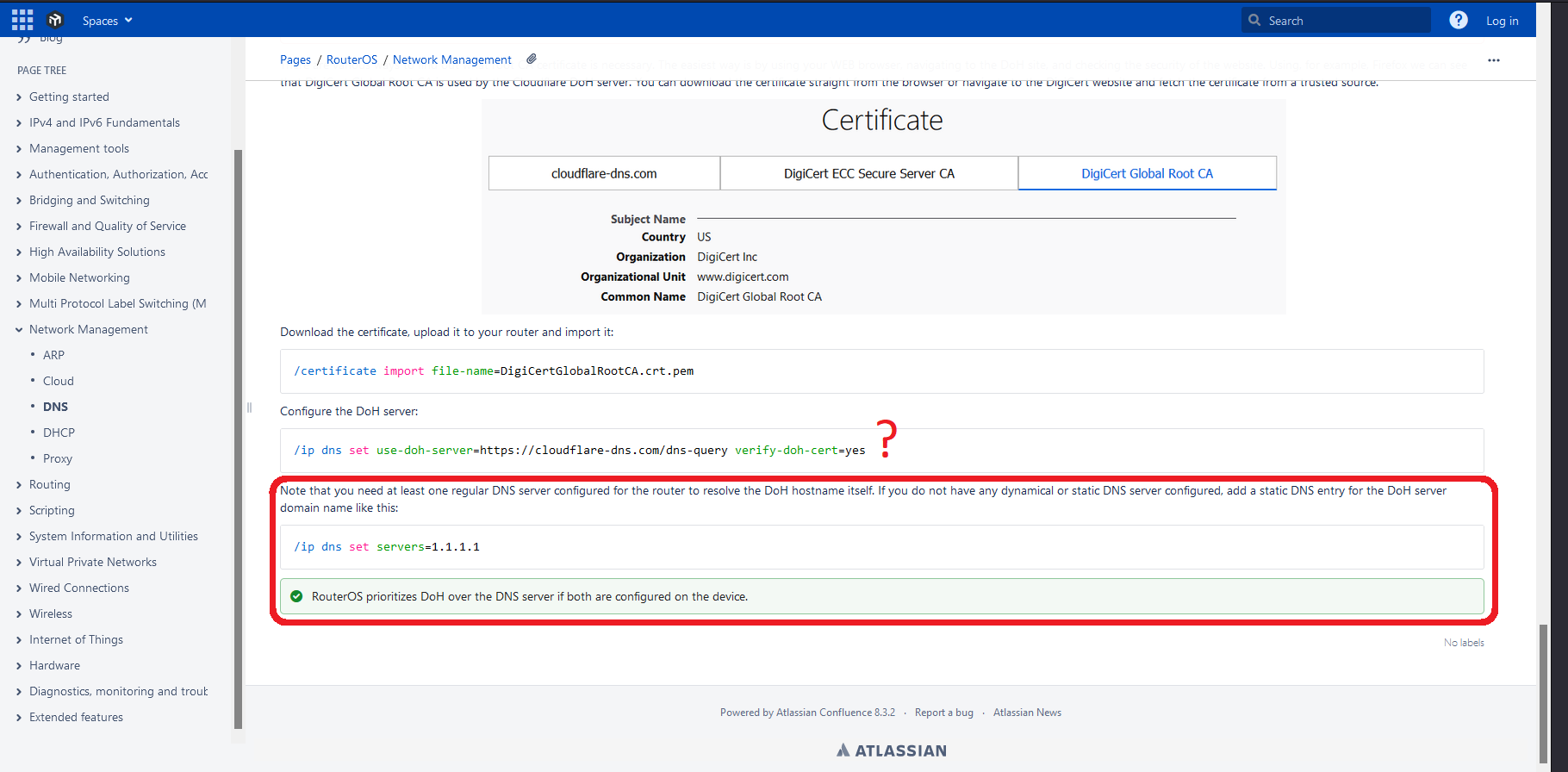Viewport: 1568px width, 772px height.
Task: Expand Firewall and Quality of Service chevron
Action: 19,227
